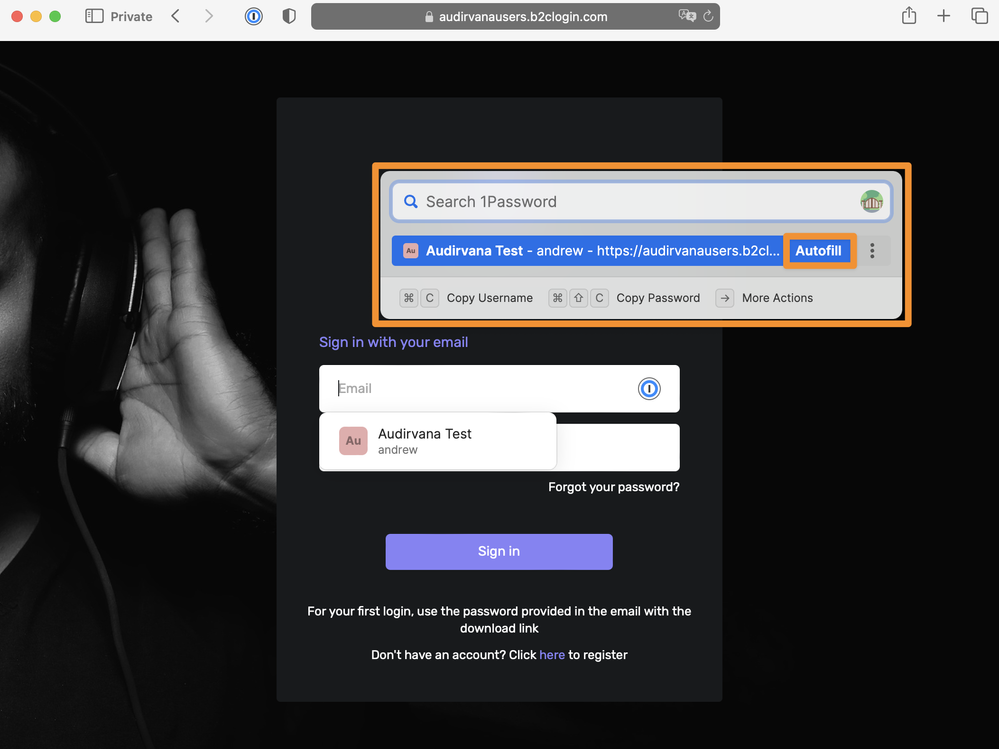Viewport: 999px width, 749px height.
Task: Toggle the Safari sidebar button
Action: 94,16
